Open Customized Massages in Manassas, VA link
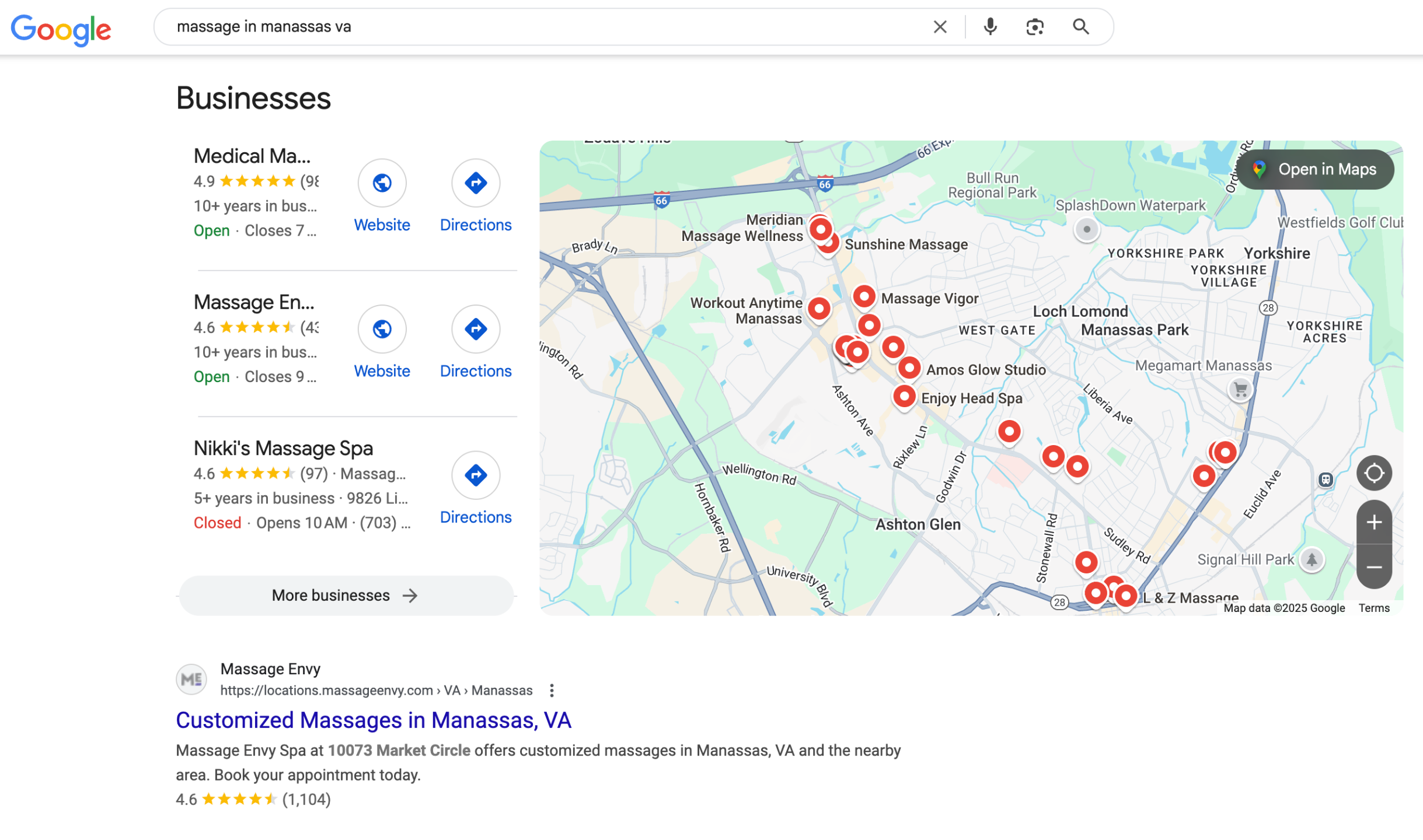The height and width of the screenshot is (840, 1423). click(373, 720)
